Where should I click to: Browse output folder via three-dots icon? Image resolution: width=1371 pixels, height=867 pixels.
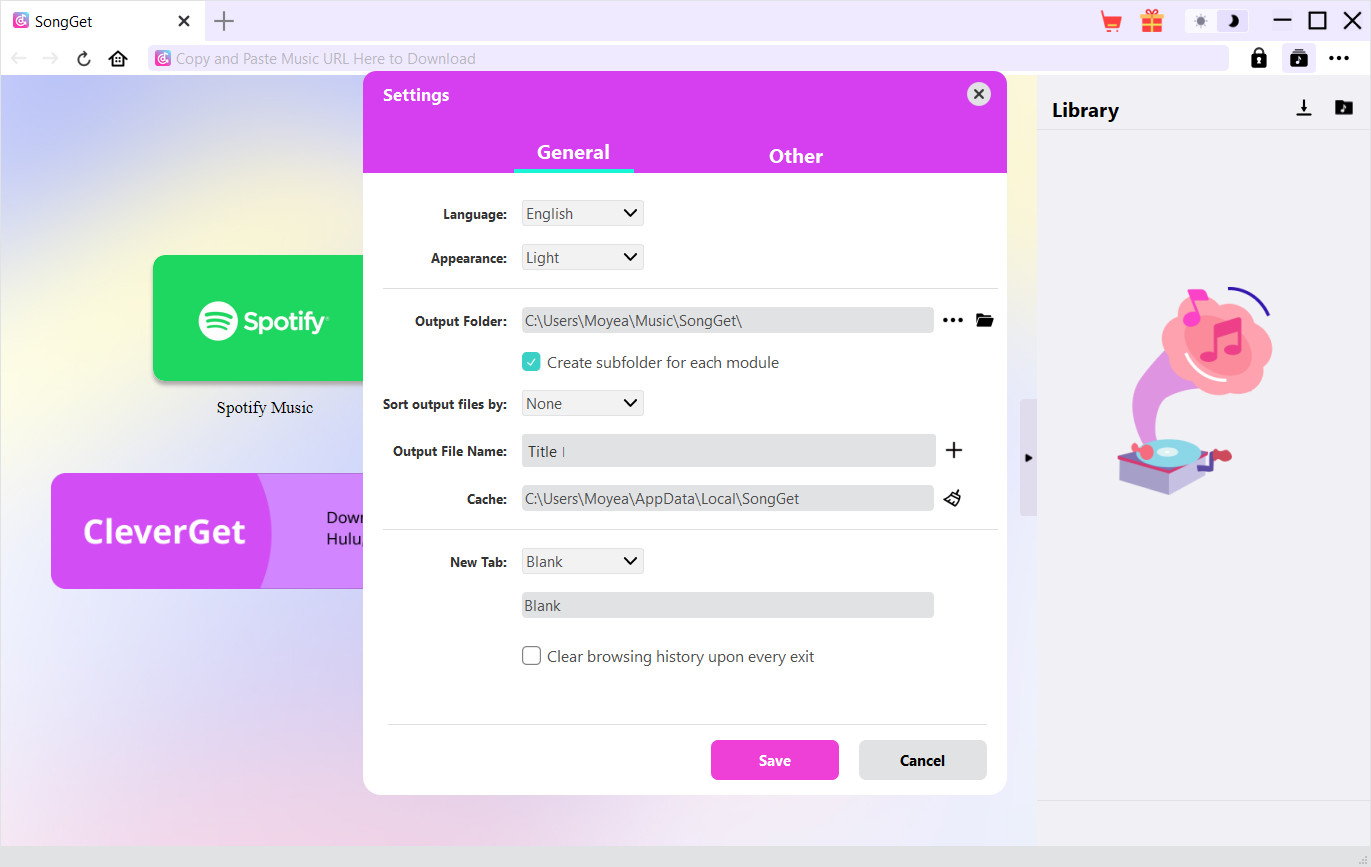click(x=953, y=320)
